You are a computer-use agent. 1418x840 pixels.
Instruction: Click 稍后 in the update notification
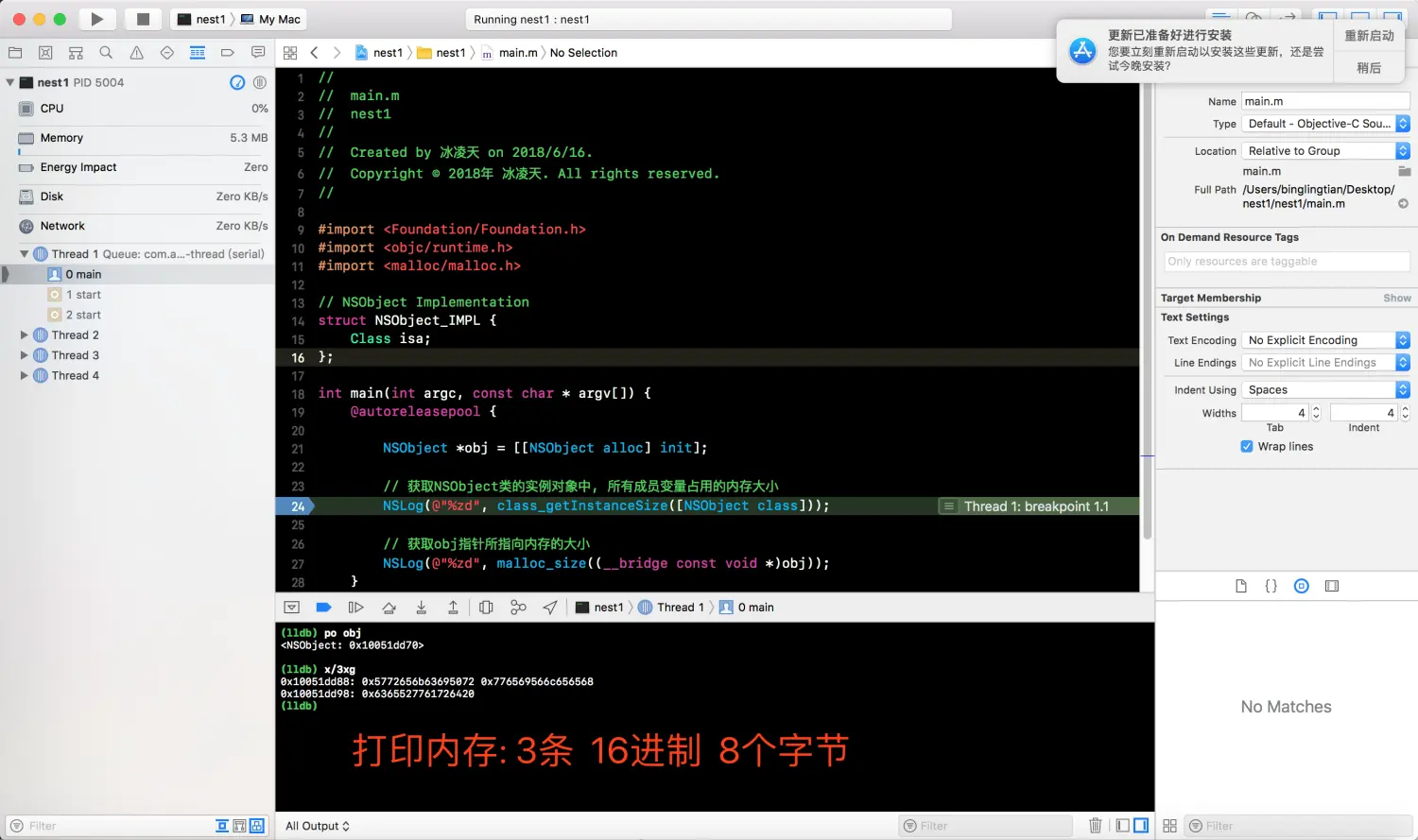point(1370,67)
